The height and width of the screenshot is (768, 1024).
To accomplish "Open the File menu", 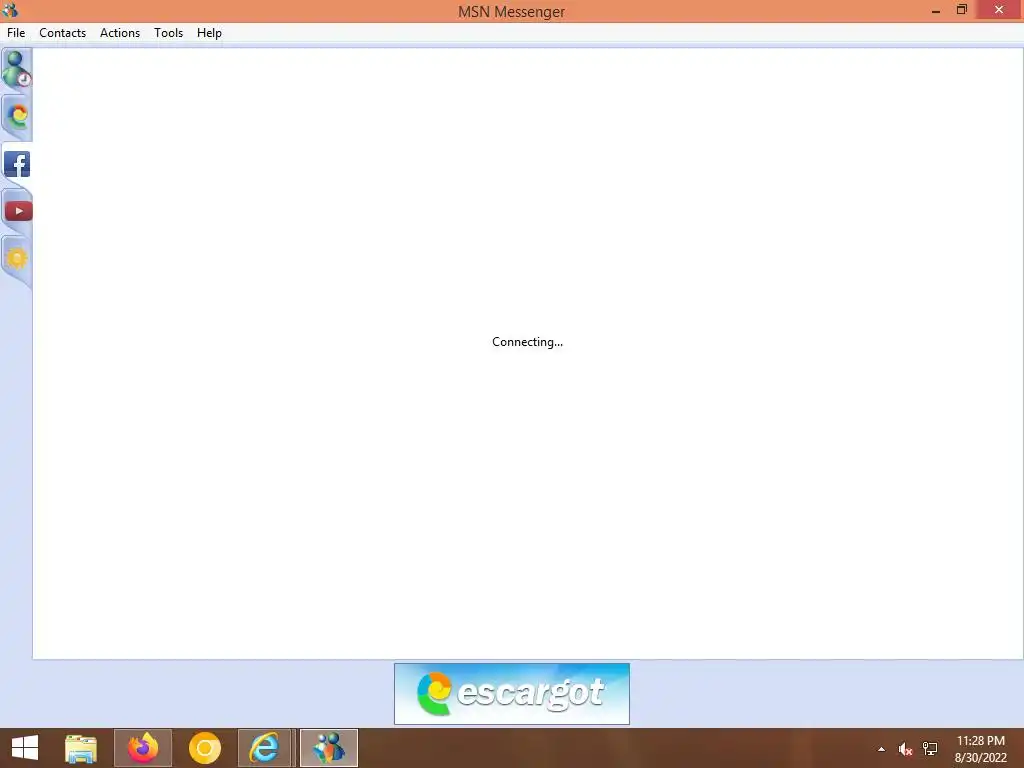I will point(16,33).
